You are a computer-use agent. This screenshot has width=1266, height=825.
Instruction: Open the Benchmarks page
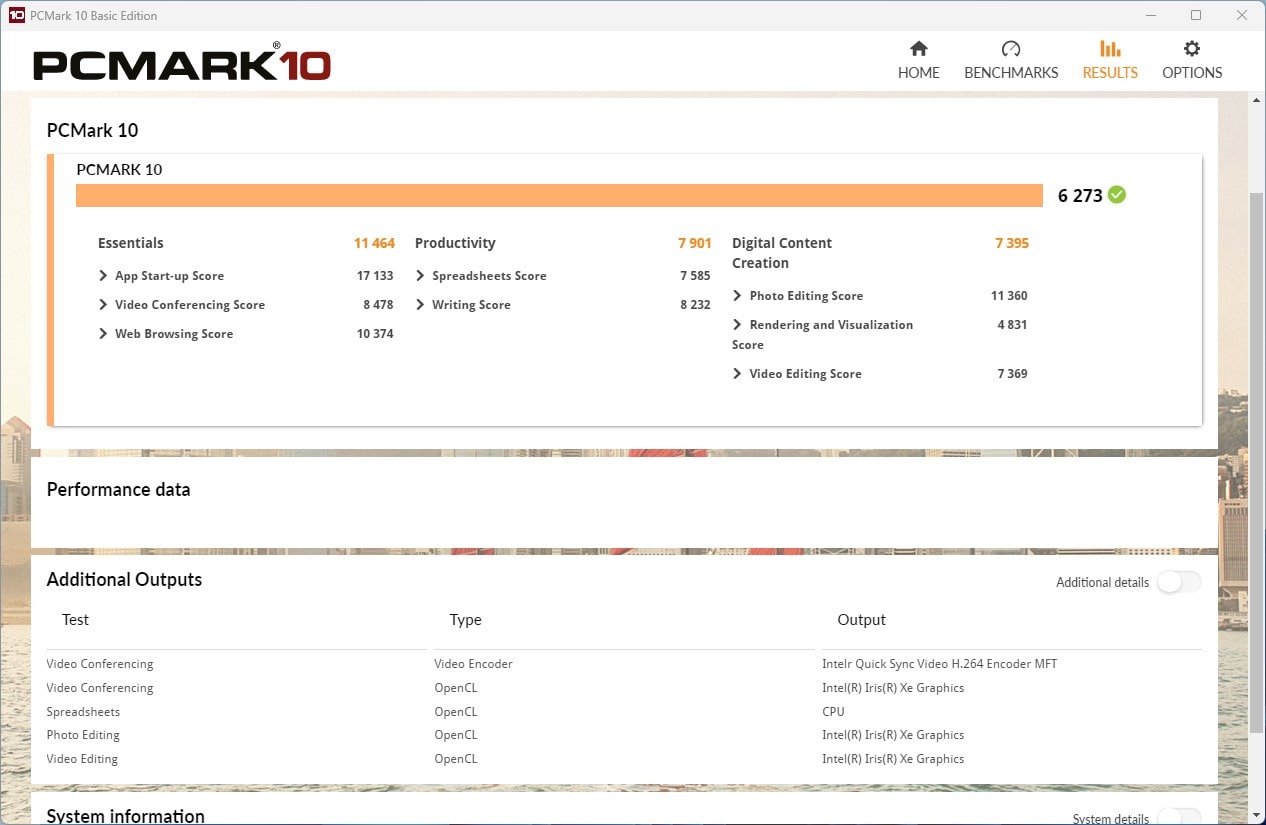(x=1011, y=60)
